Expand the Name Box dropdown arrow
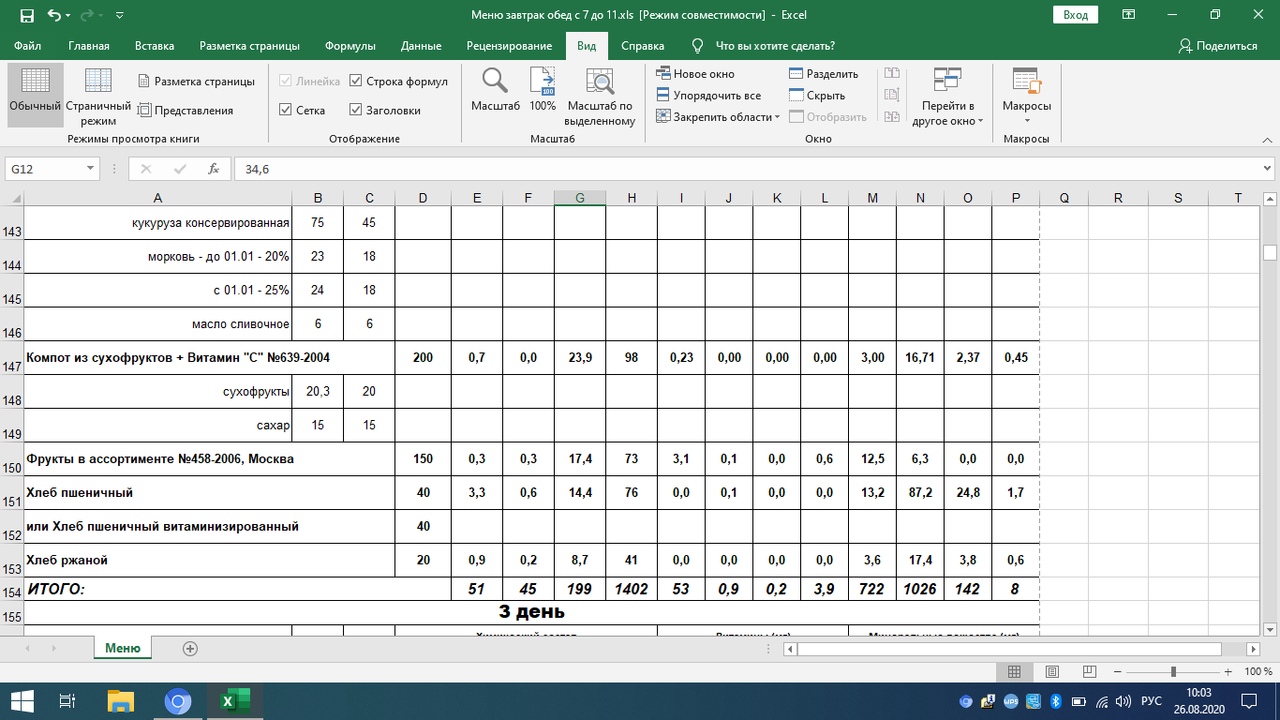The height and width of the screenshot is (720, 1280). click(90, 170)
